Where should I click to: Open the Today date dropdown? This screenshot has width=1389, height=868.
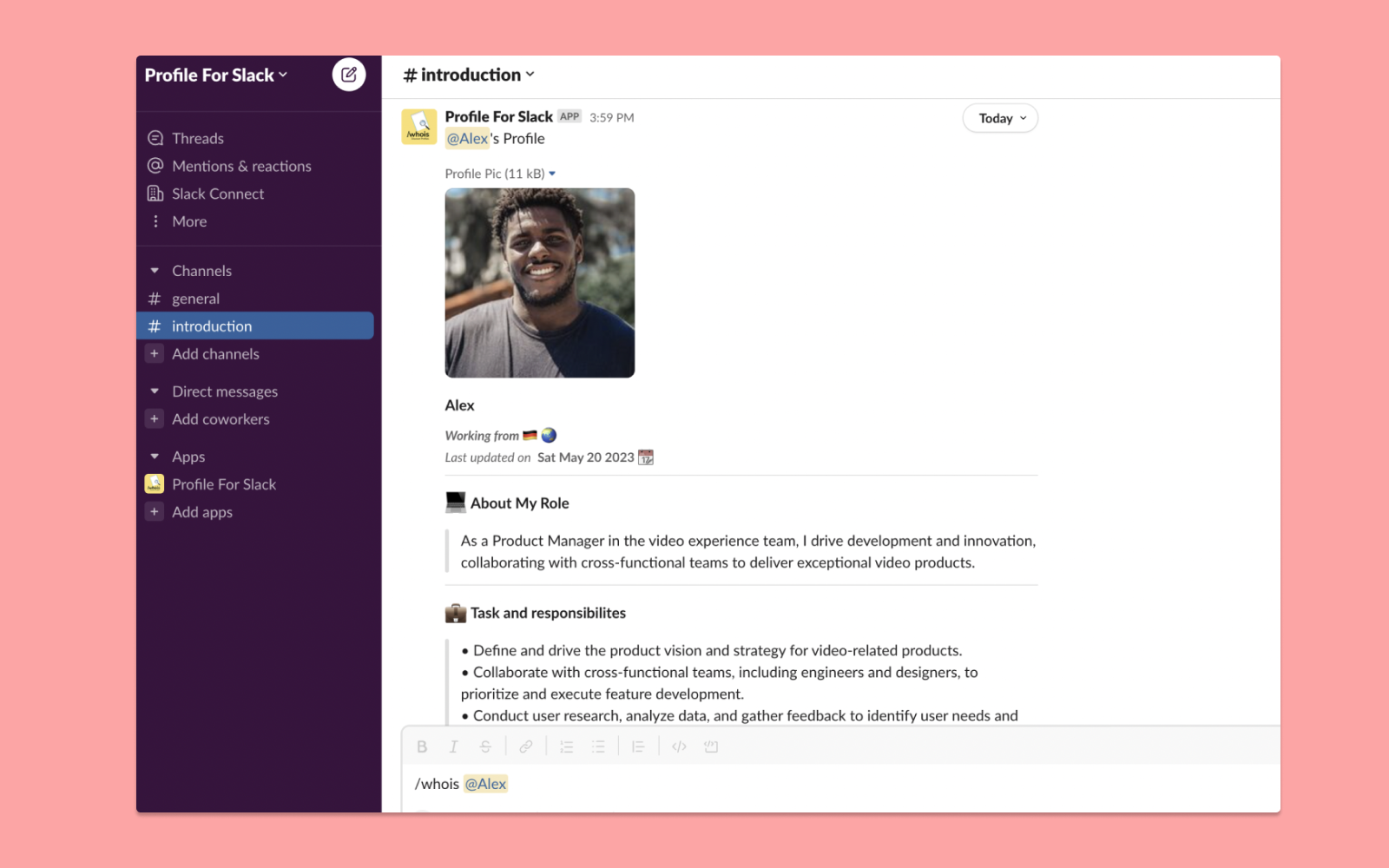click(x=1000, y=118)
